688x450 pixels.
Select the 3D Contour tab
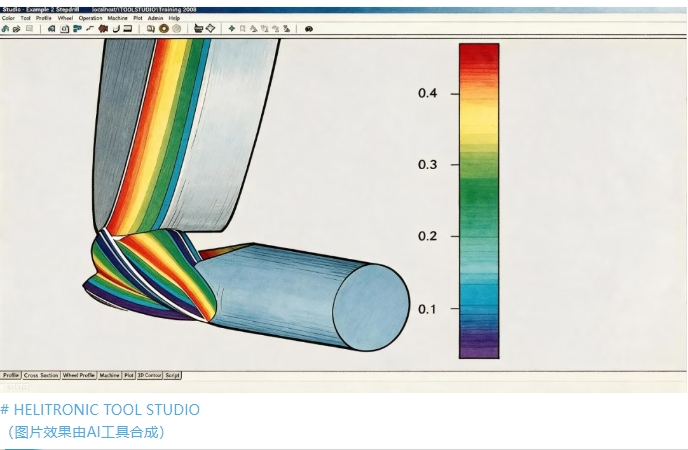150,375
